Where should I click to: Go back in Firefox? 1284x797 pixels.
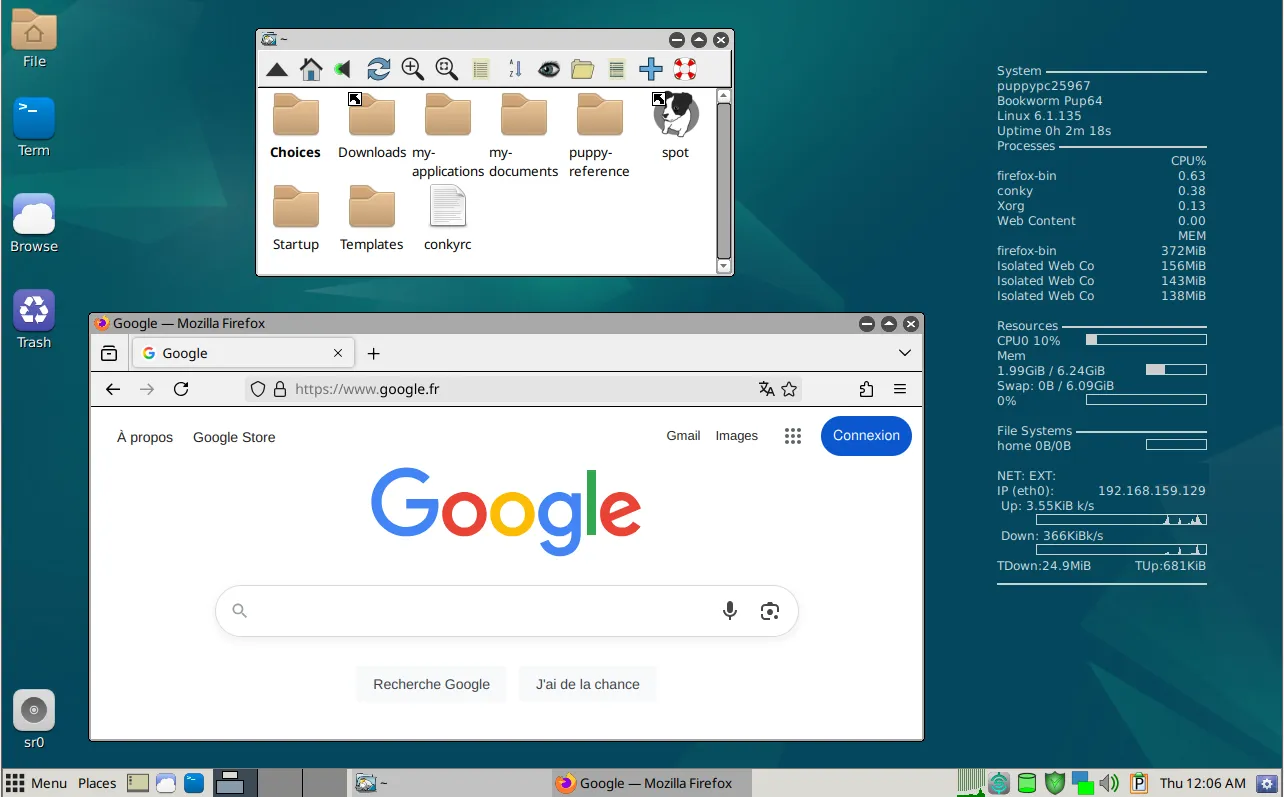coord(113,389)
